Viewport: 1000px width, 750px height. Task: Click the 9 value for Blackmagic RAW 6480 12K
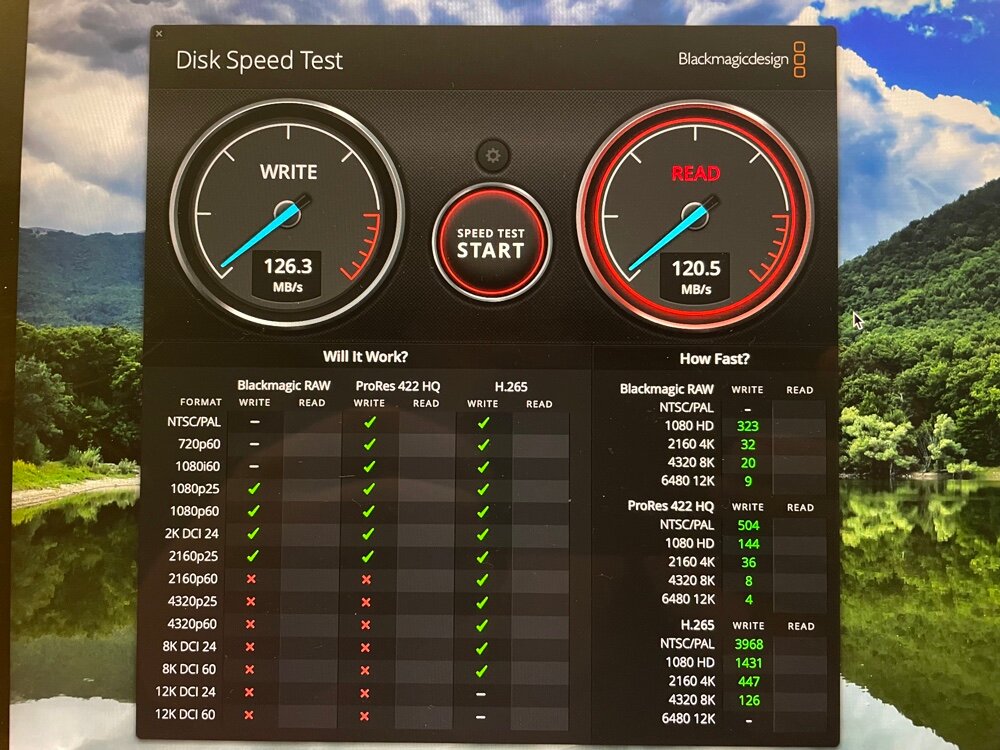tap(748, 482)
